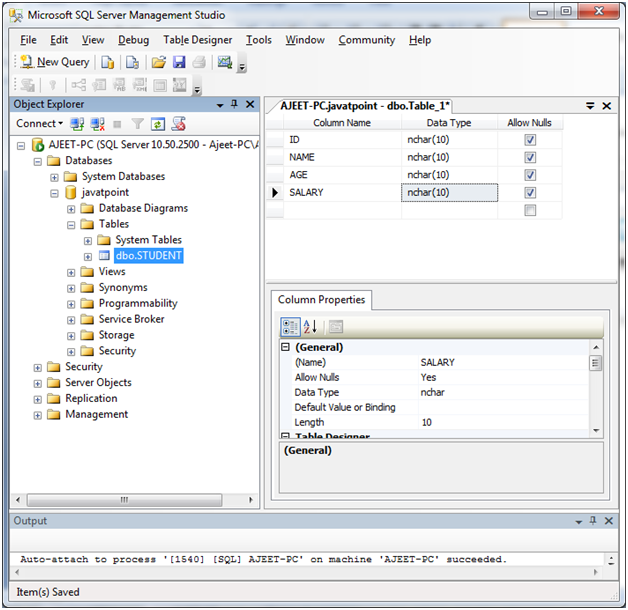The width and height of the screenshot is (628, 610).
Task: Click the Object Explorer delete icon with red circle
Action: pyautogui.click(x=179, y=124)
